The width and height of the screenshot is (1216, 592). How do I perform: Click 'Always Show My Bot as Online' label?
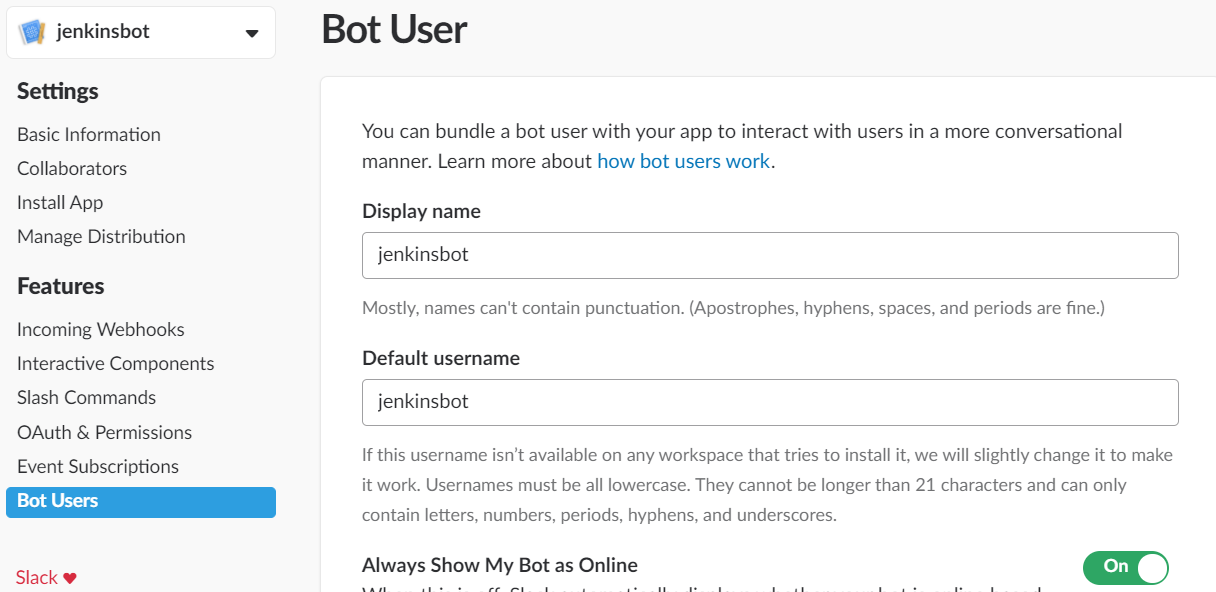(x=500, y=565)
